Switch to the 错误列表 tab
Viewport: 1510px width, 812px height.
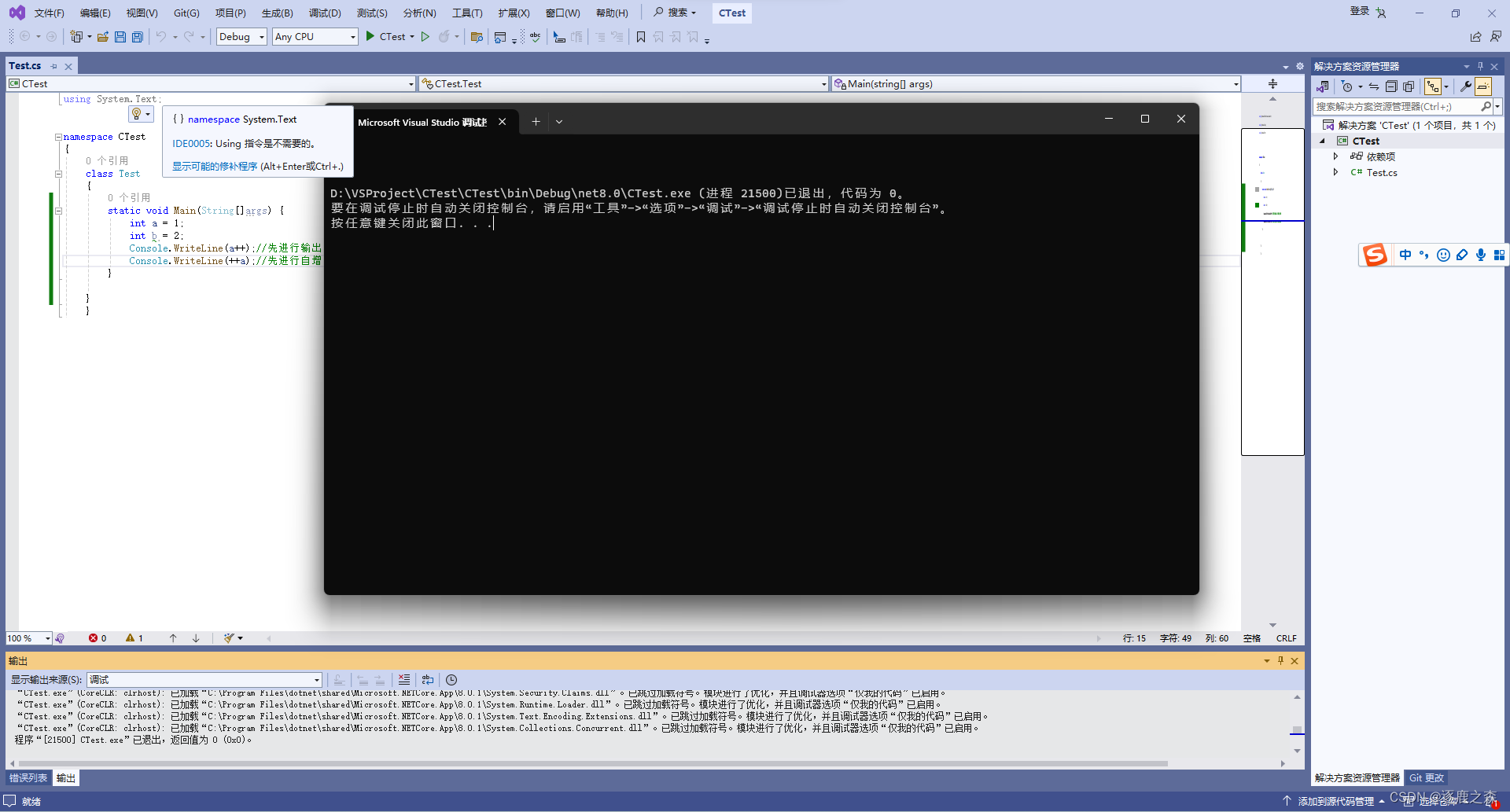[x=28, y=778]
